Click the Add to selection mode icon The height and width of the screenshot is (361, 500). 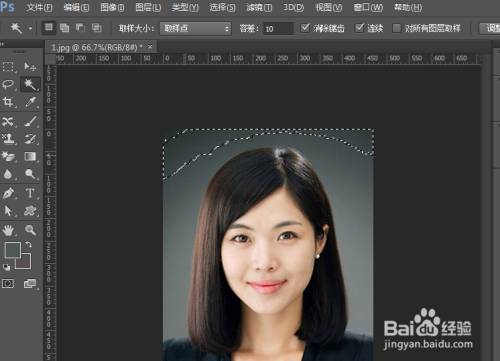64,28
